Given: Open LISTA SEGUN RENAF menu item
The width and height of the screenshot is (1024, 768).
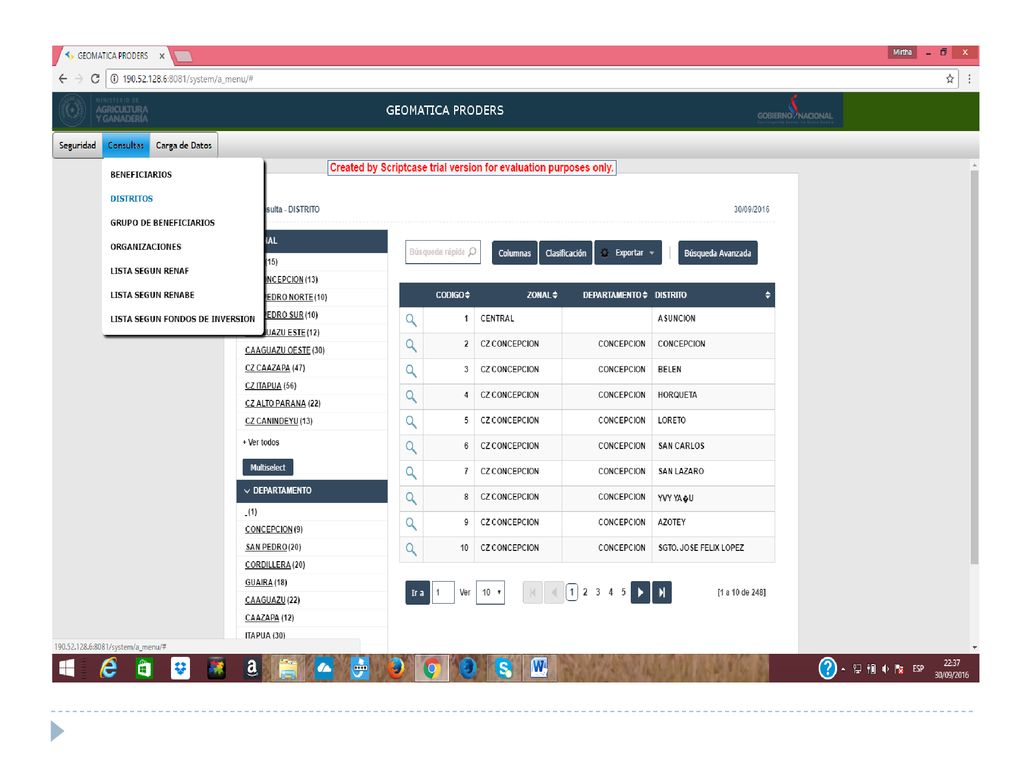Looking at the screenshot, I should (150, 271).
